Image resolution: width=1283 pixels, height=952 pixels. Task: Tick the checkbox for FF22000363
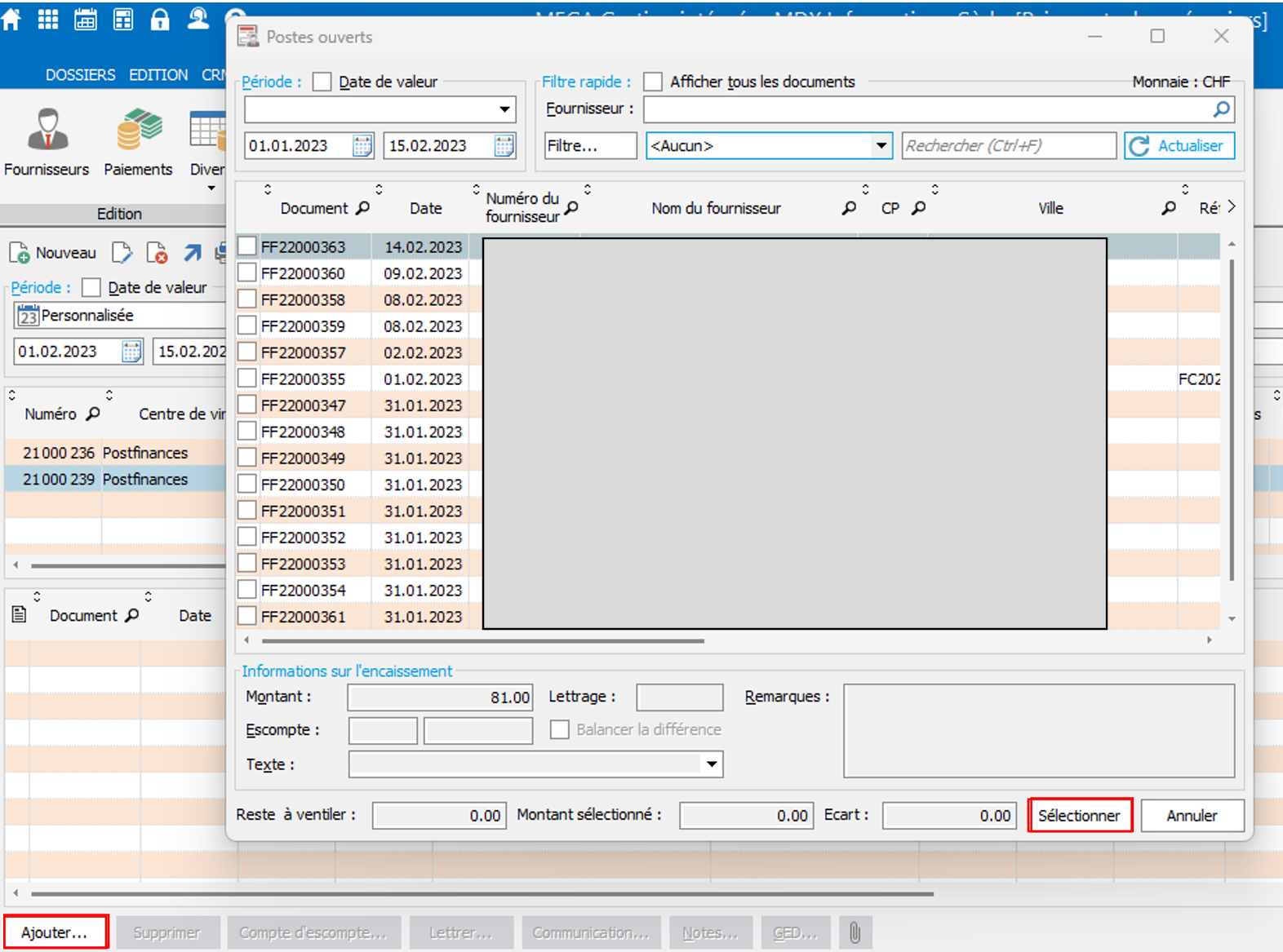point(247,246)
